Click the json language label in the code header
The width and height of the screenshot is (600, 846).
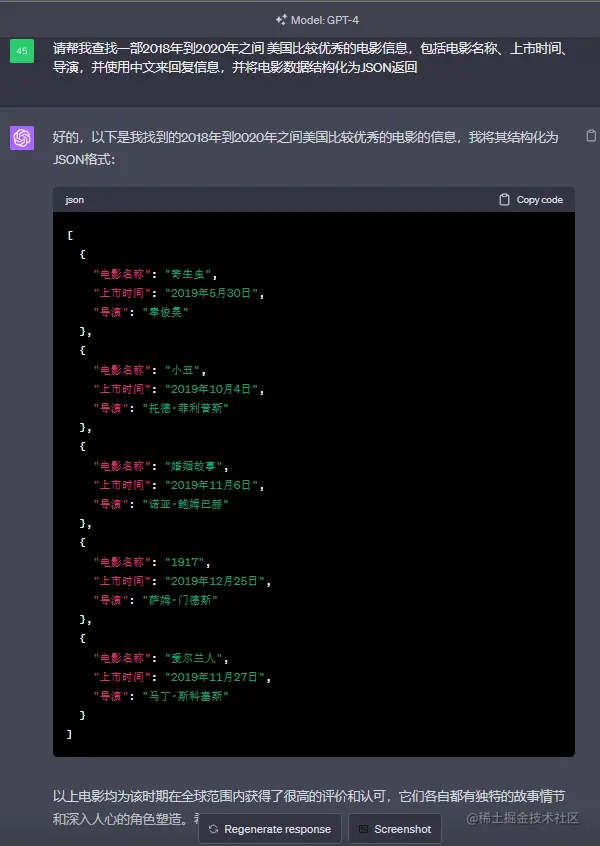click(x=74, y=200)
